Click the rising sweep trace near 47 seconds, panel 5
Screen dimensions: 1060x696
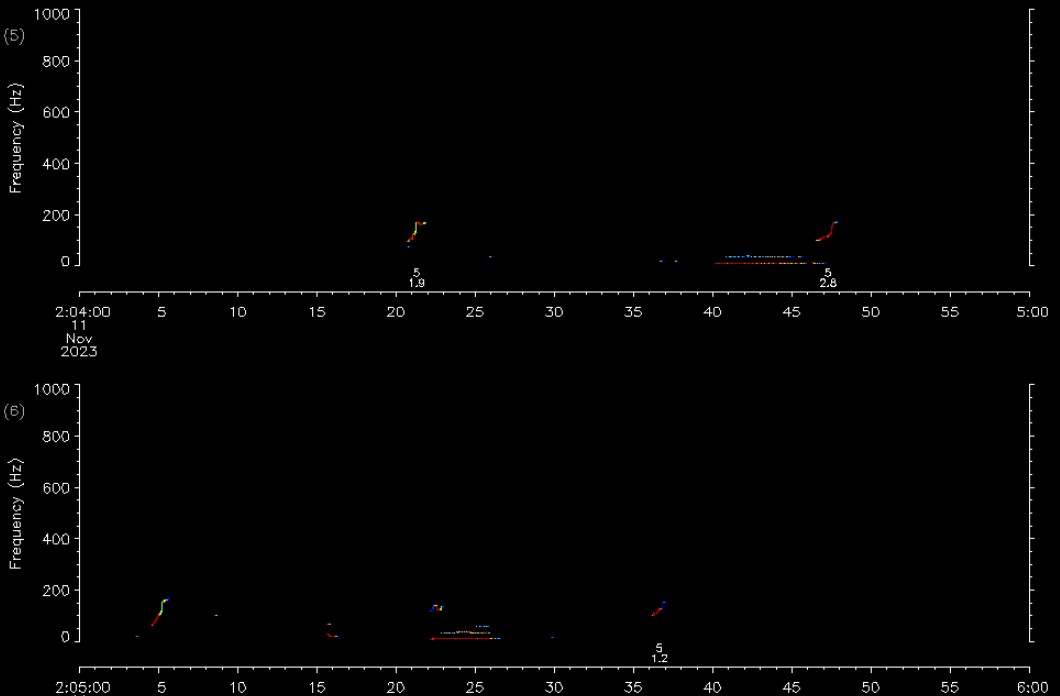[x=827, y=230]
